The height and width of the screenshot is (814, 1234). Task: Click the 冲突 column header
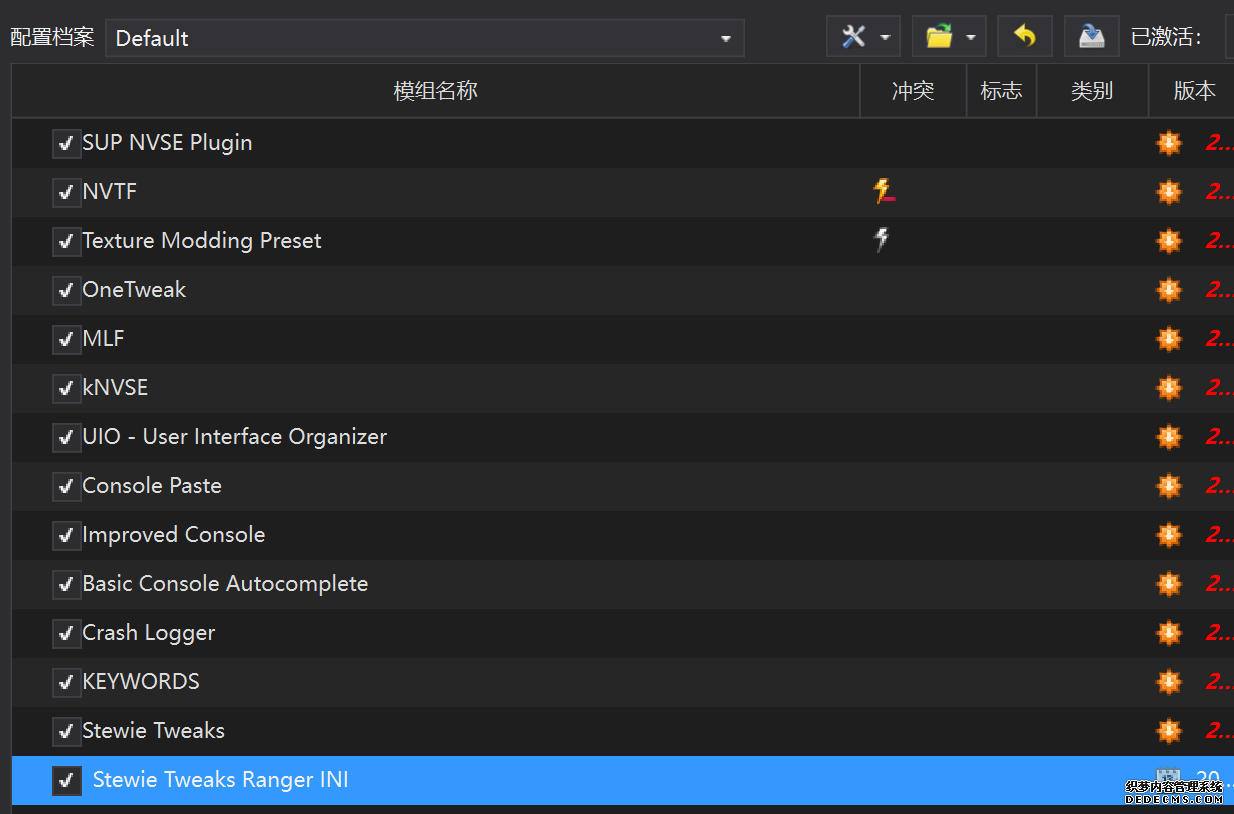tap(913, 91)
